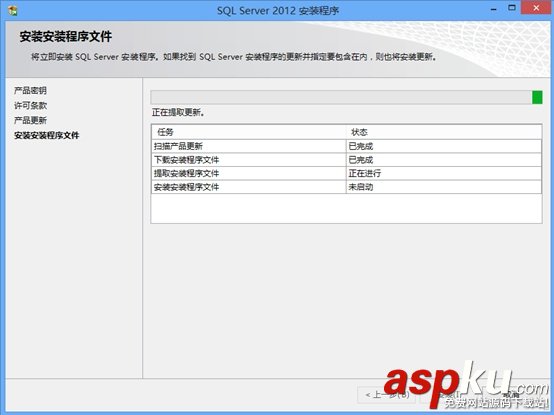The image size is (554, 415).
Task: Select 产品更新 step in left sidebar
Action: tap(30, 120)
